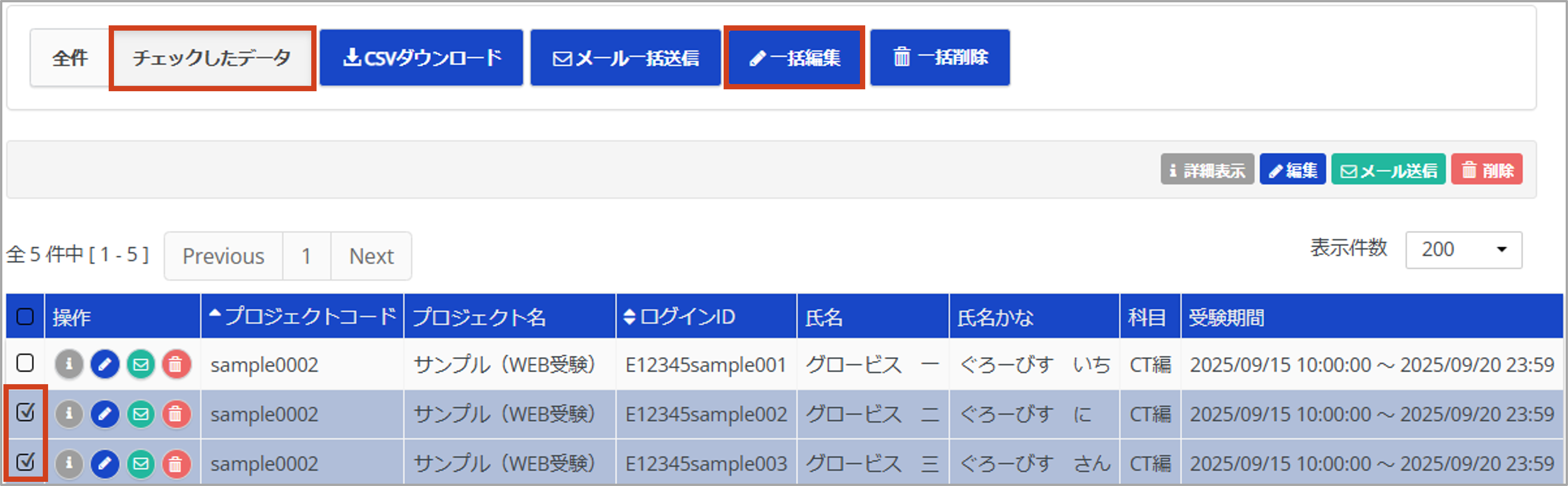Click name cell グロービス 三
1568x486 pixels.
pyautogui.click(x=872, y=464)
